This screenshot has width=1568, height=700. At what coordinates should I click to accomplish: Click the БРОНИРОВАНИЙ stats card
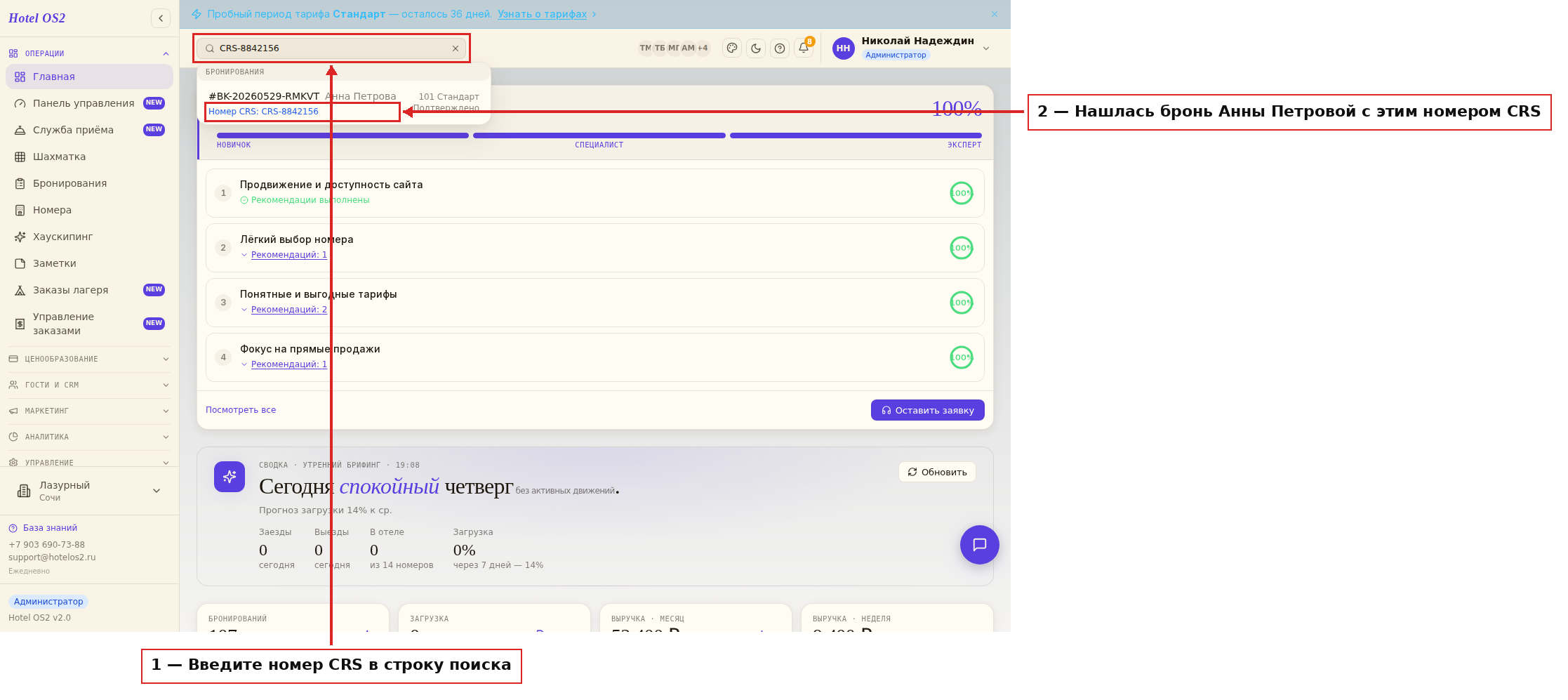click(x=293, y=618)
